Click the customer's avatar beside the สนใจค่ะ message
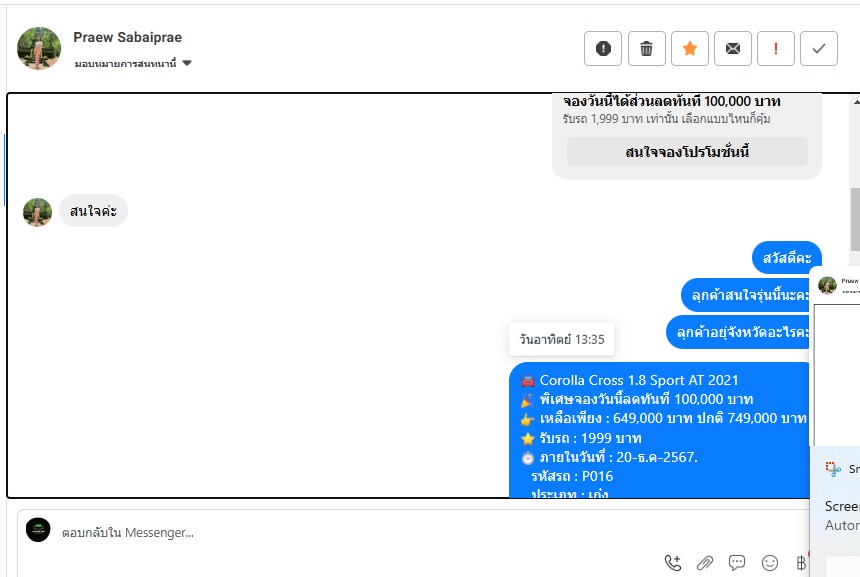This screenshot has width=860, height=577. pyautogui.click(x=37, y=212)
